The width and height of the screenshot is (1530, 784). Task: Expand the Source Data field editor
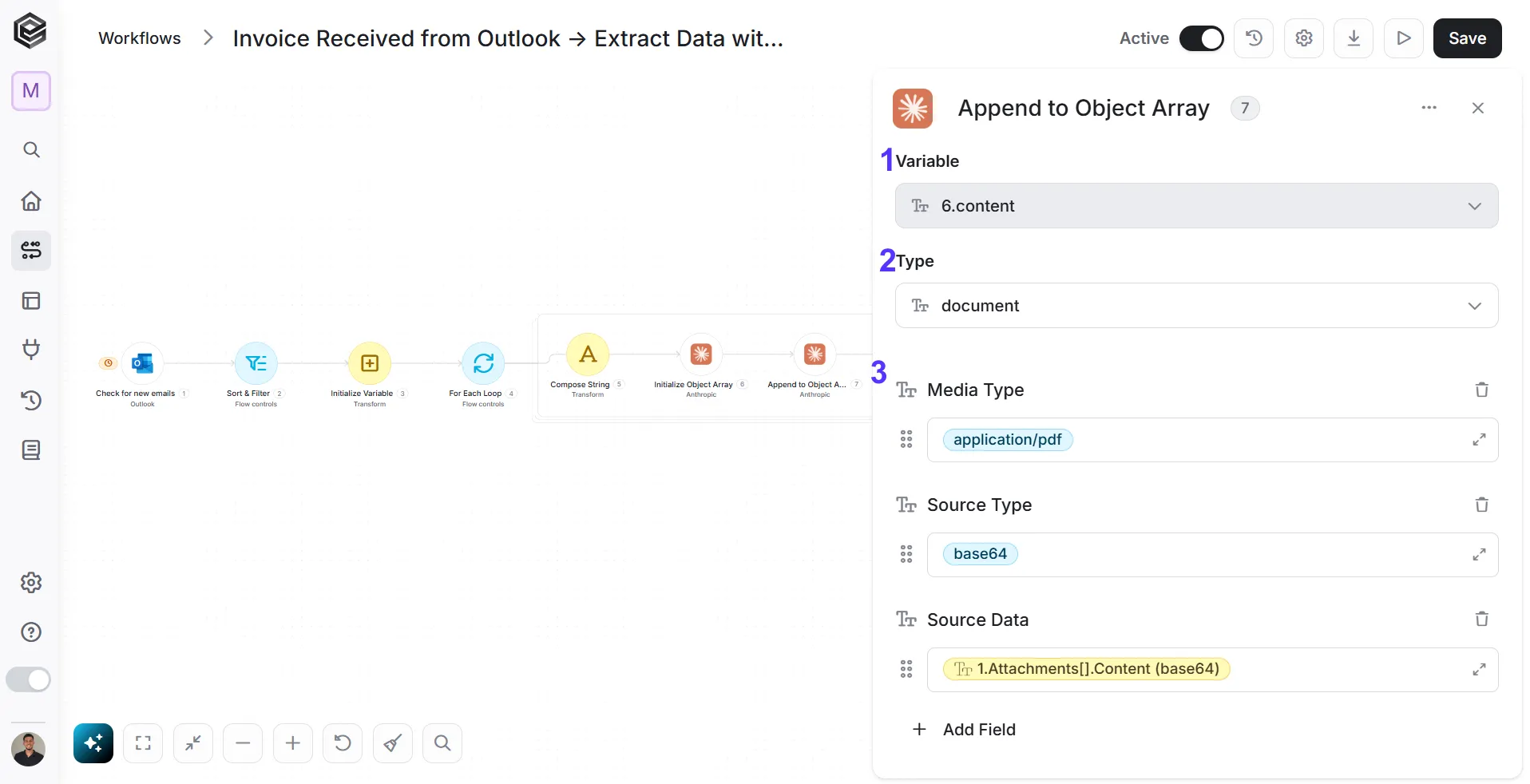coord(1479,670)
